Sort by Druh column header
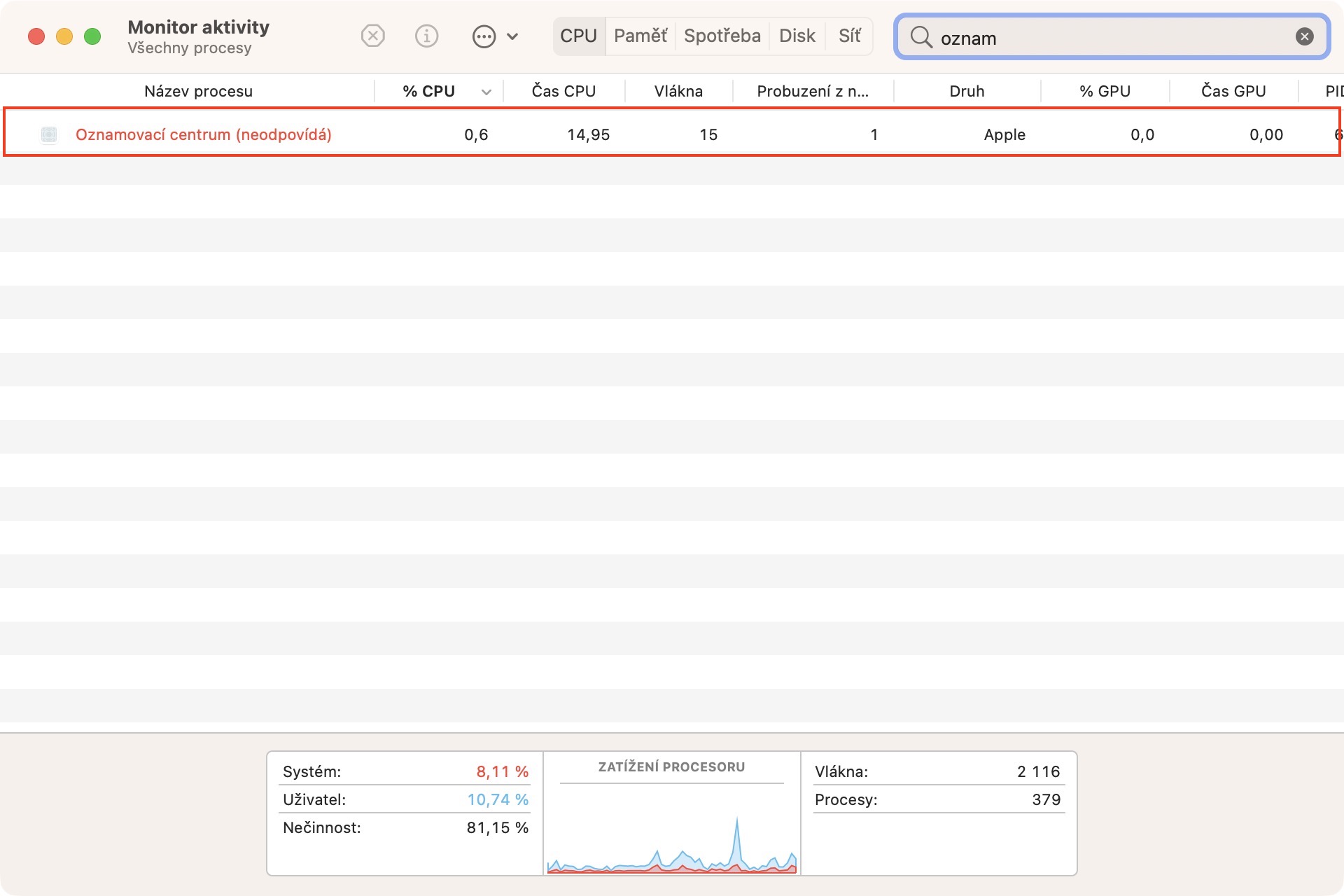 (966, 91)
